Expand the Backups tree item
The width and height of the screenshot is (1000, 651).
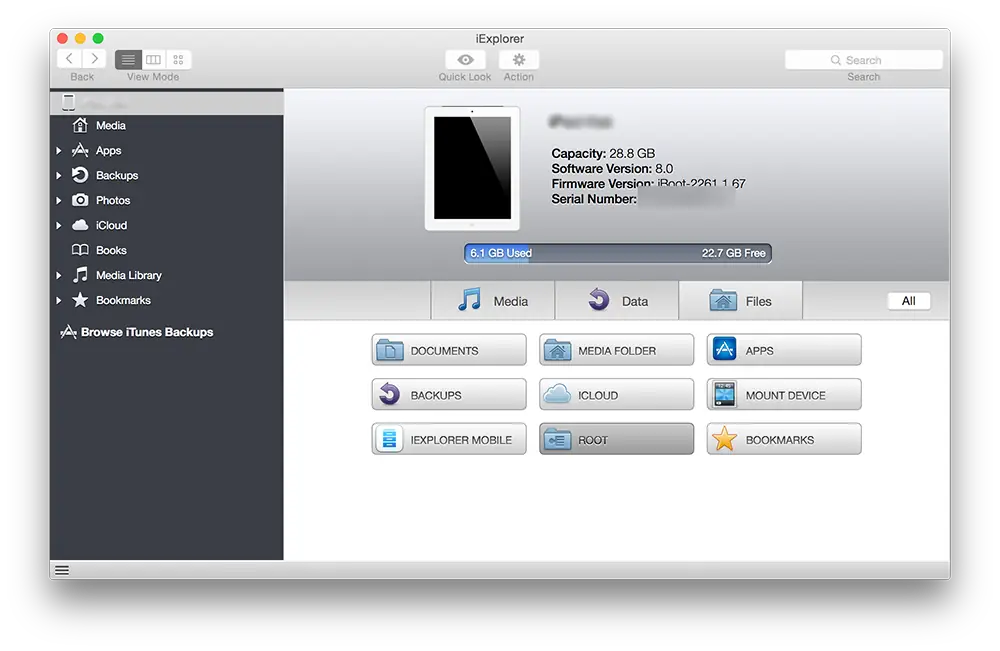tap(59, 175)
